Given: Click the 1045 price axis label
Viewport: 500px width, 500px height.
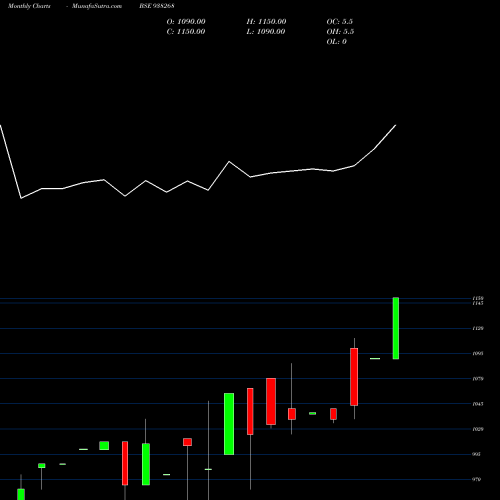Looking at the screenshot, I should tap(478, 404).
